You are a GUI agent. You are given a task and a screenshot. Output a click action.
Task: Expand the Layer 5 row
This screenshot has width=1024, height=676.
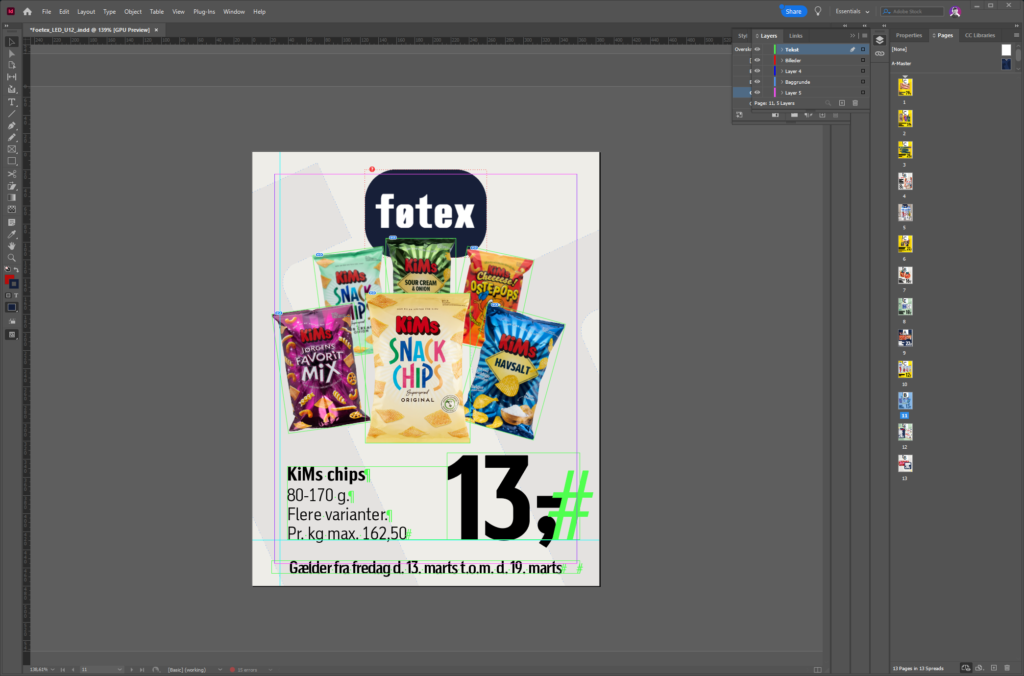pyautogui.click(x=782, y=93)
